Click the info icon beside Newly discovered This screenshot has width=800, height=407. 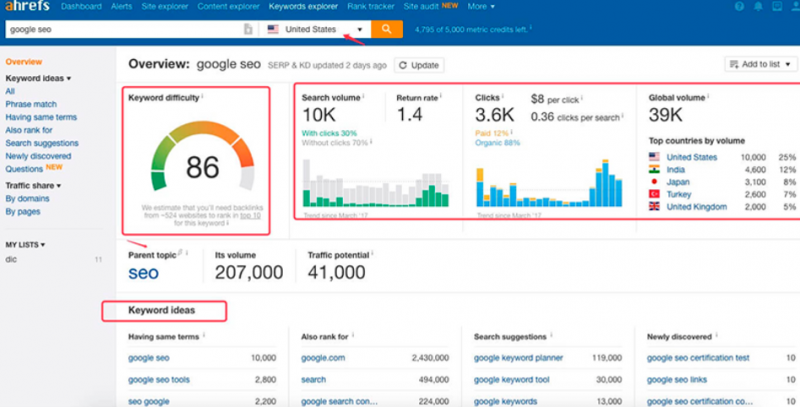click(x=716, y=335)
